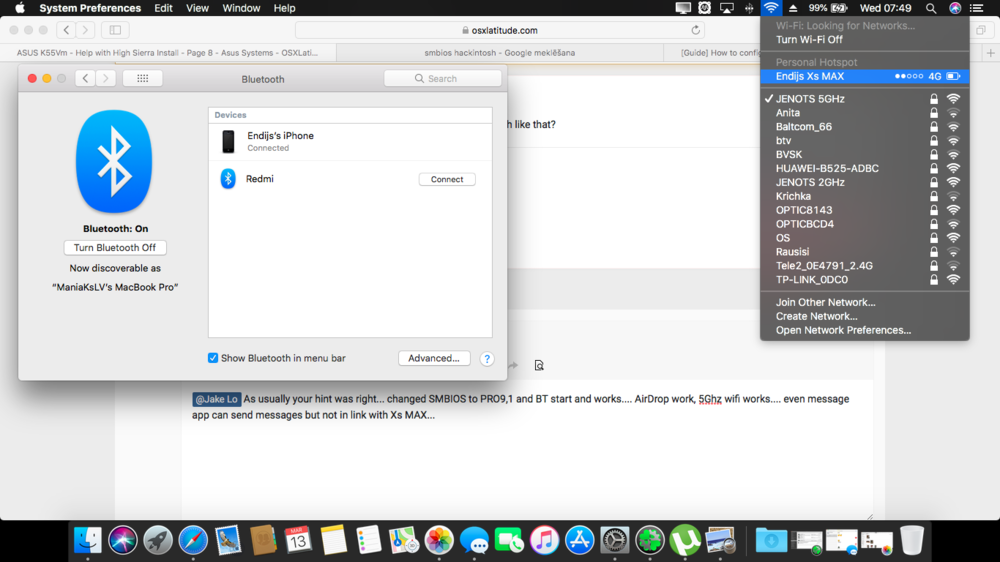
Task: Open the Window menu in the menu bar
Action: tap(241, 8)
